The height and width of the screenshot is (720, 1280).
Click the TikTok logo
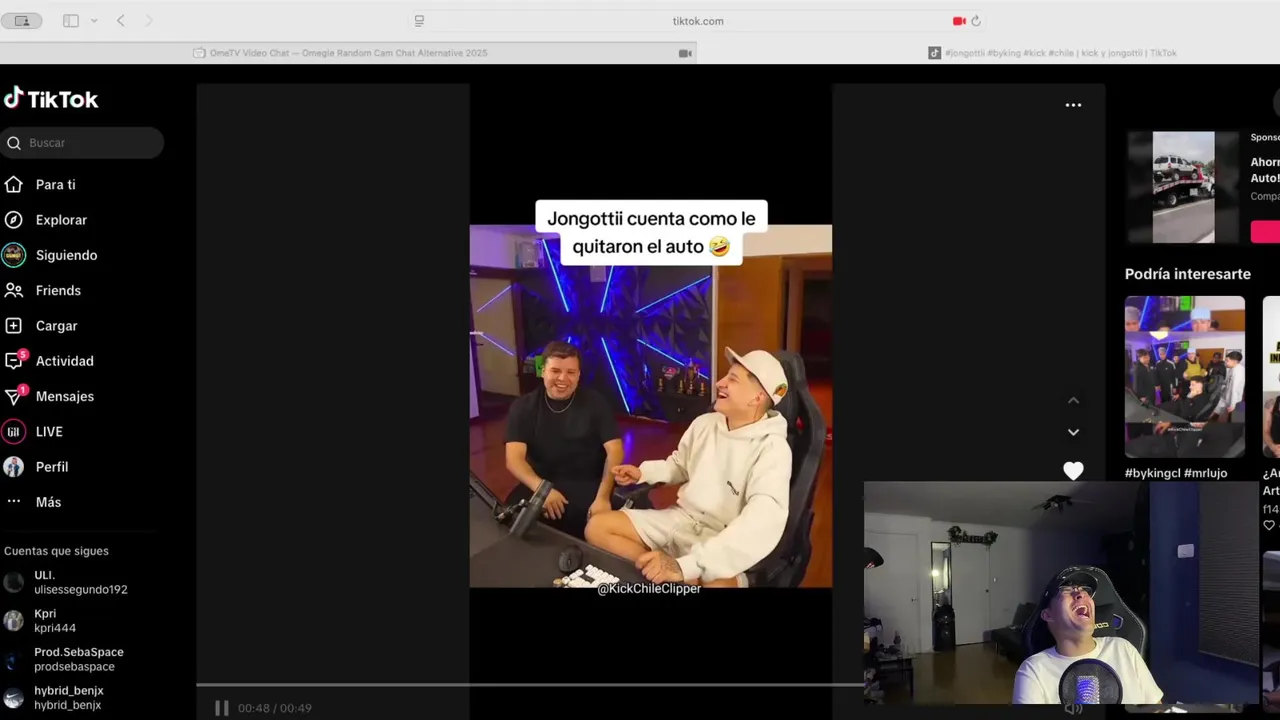coord(51,98)
